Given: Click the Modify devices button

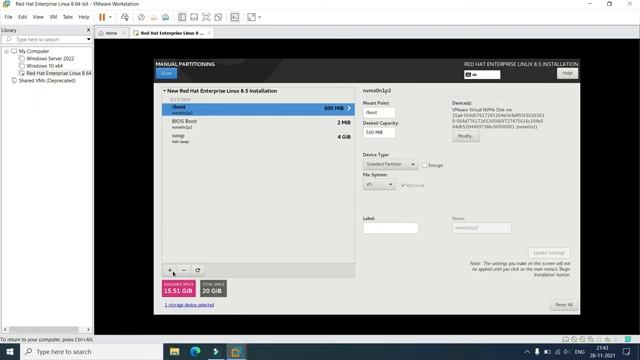Looking at the screenshot, I should tap(466, 136).
